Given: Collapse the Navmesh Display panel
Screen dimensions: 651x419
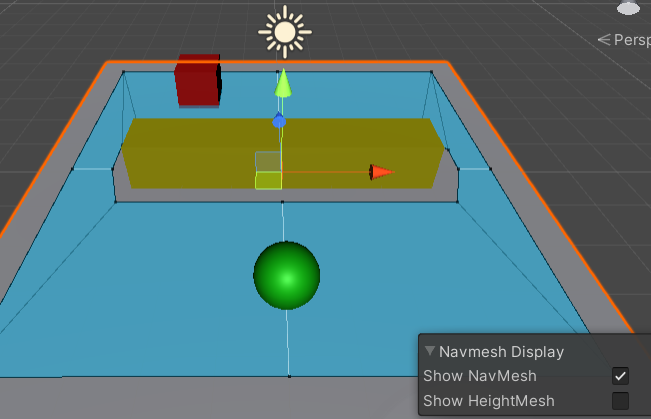Looking at the screenshot, I should click(430, 351).
